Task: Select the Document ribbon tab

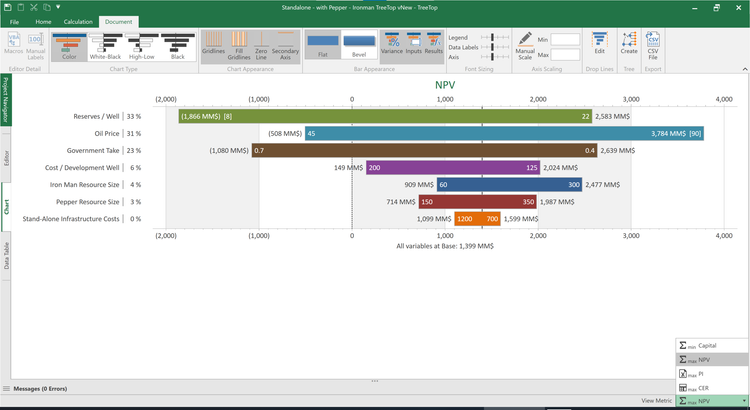Action: tap(119, 22)
